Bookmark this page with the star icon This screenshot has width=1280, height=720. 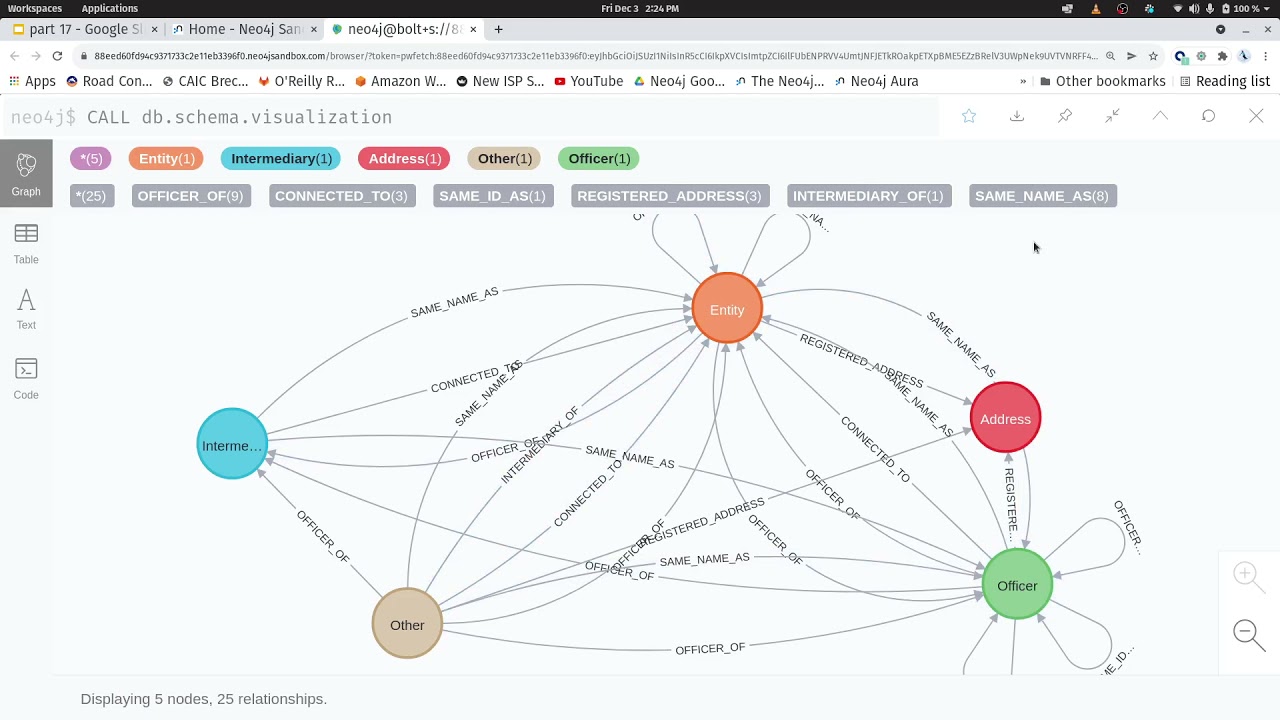[1153, 56]
